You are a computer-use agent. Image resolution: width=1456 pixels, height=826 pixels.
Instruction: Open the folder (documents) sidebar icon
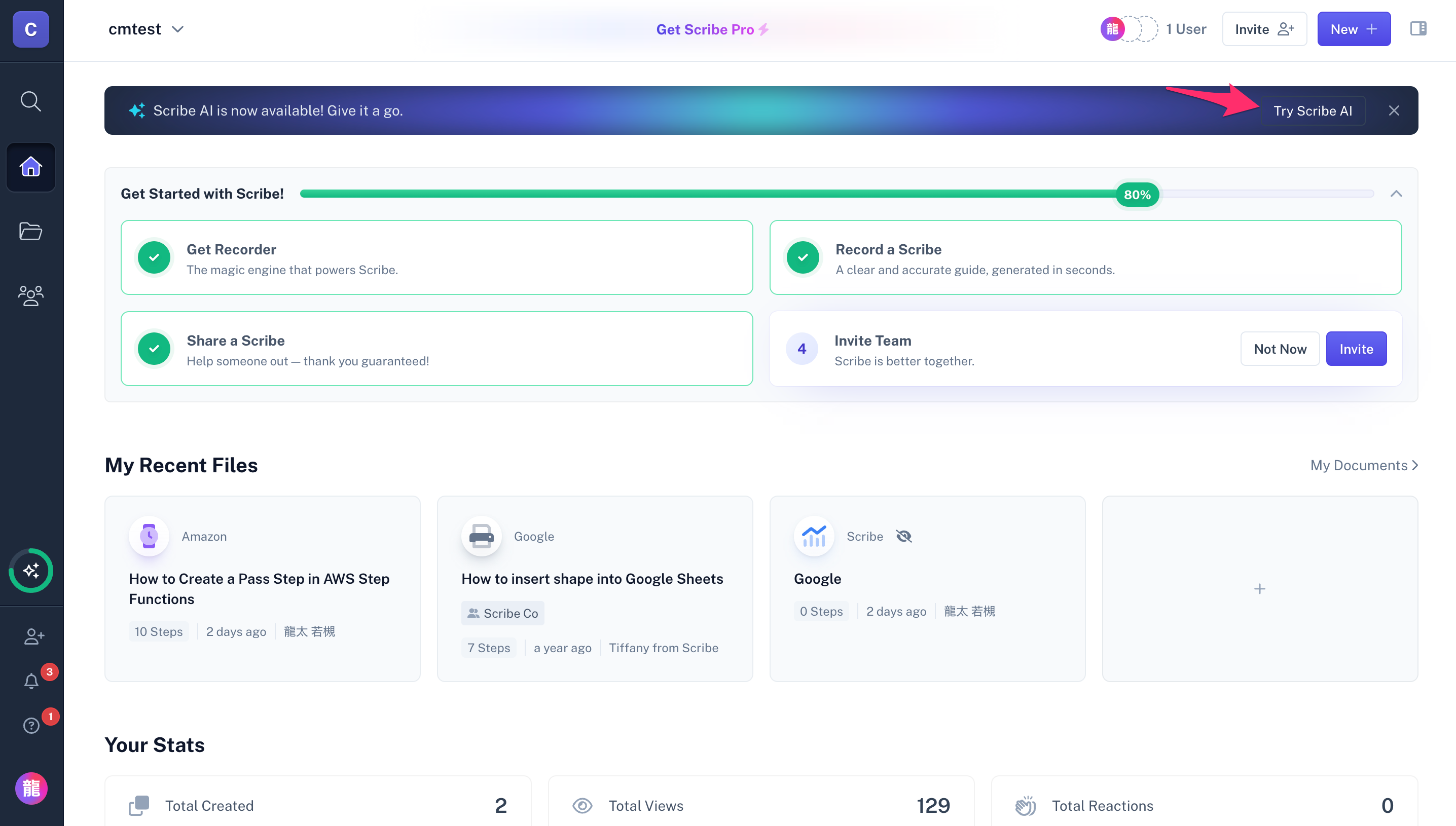tap(30, 231)
